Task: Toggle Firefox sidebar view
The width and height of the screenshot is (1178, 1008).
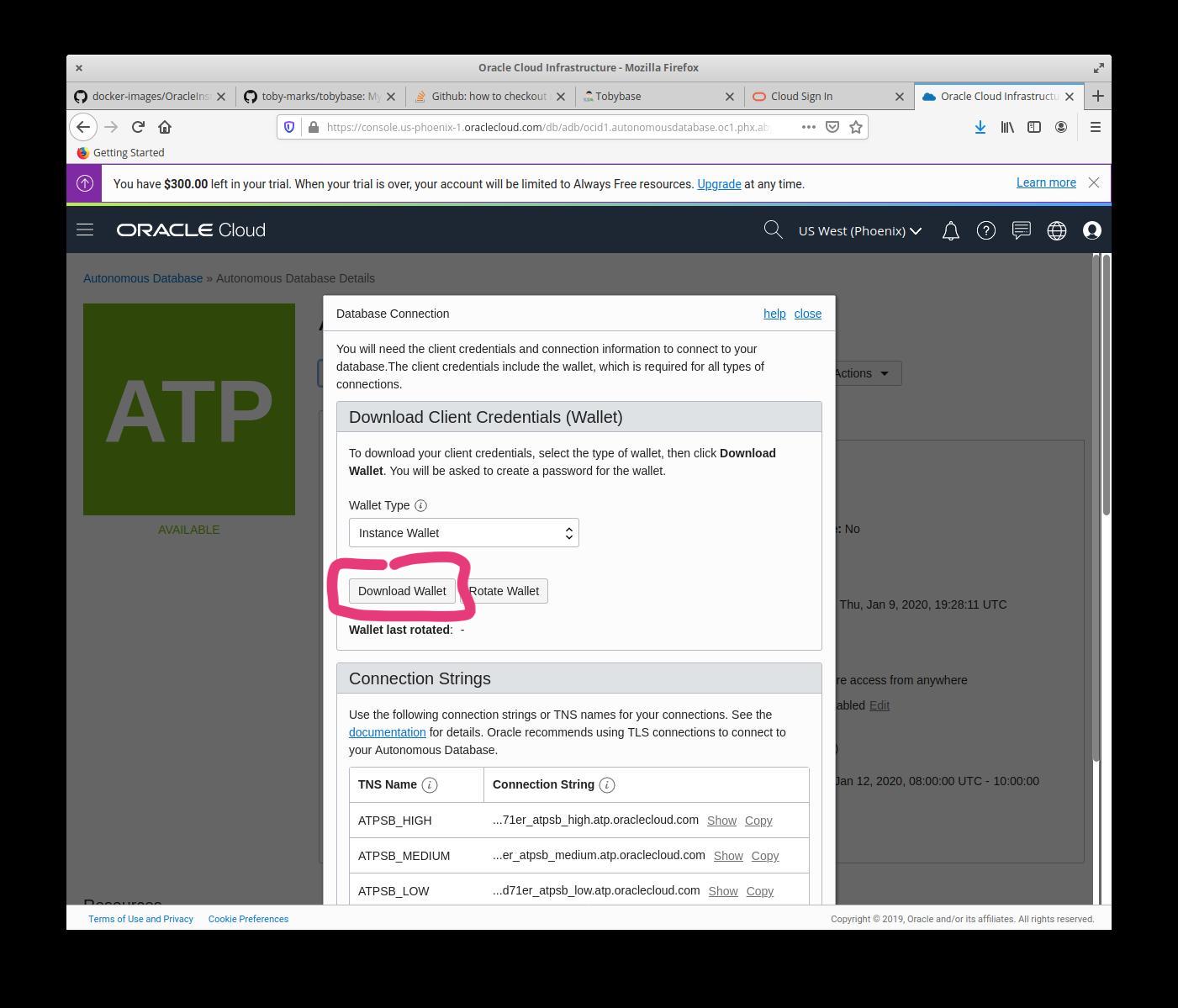Action: (1034, 127)
